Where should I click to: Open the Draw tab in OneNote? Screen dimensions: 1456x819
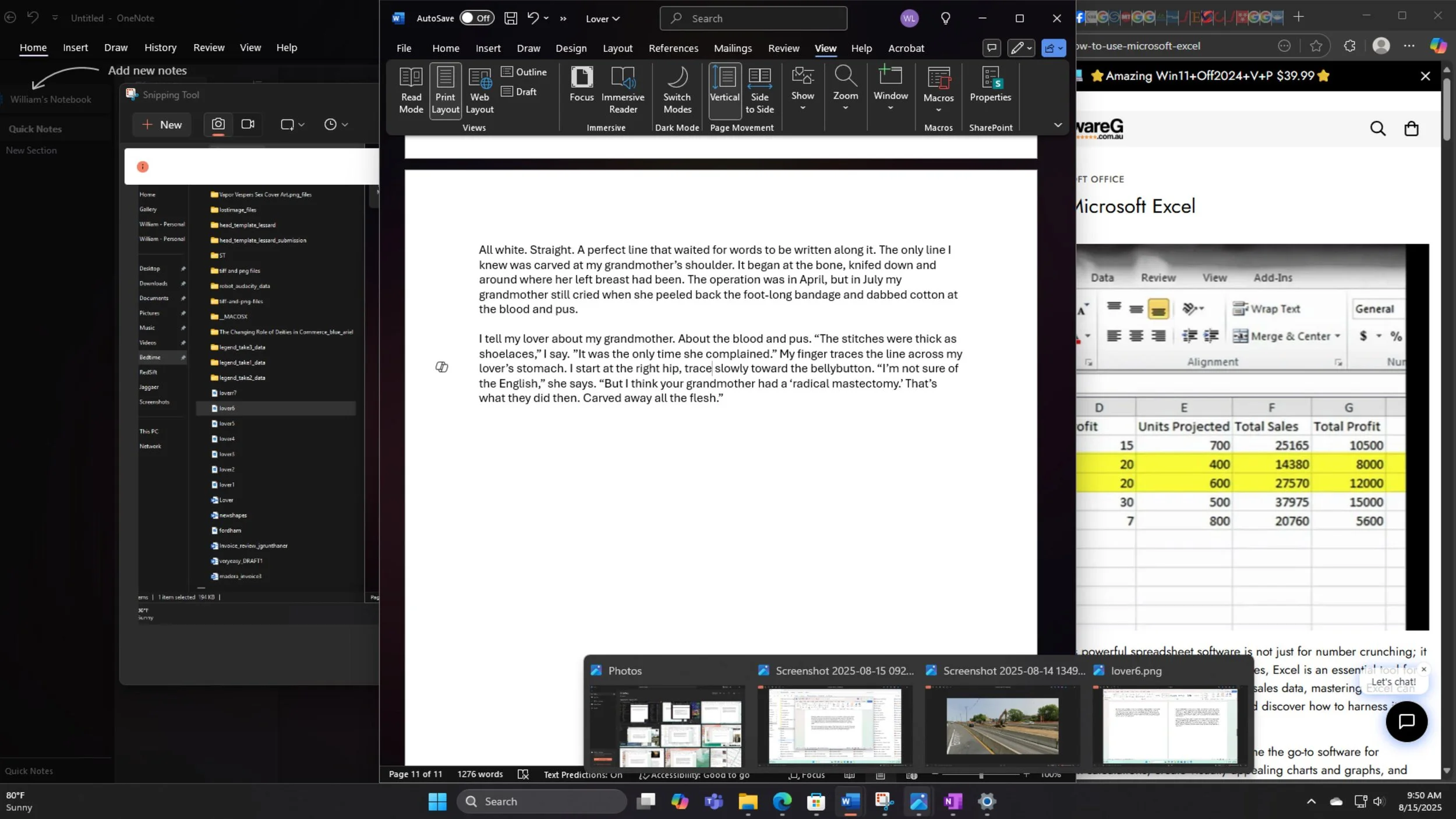point(116,47)
